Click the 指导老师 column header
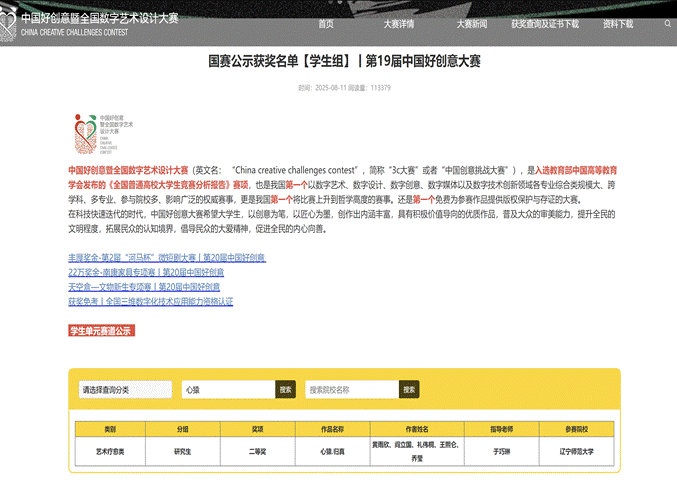This screenshot has height=488, width=677. pos(502,429)
